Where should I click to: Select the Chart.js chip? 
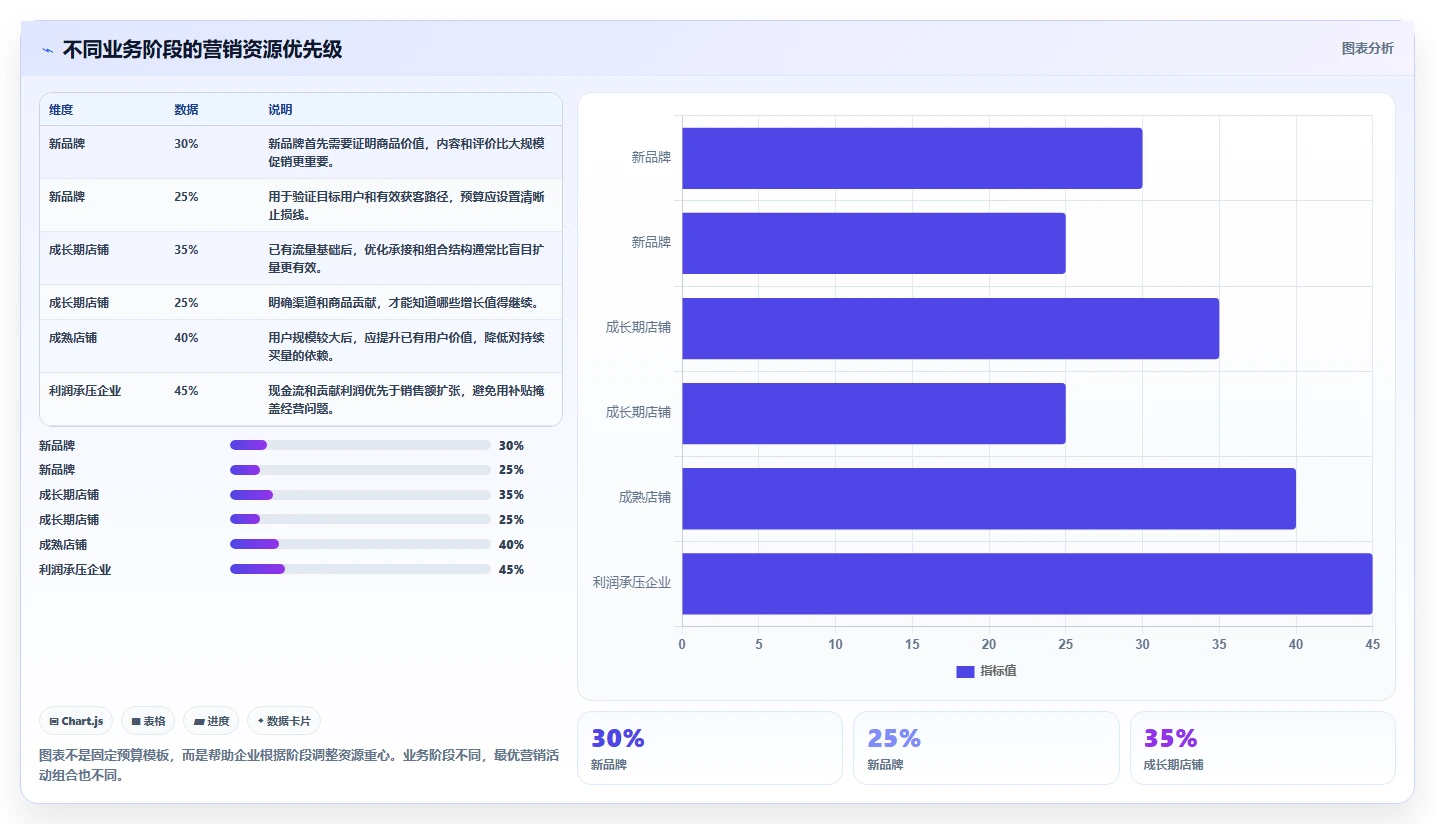[76, 721]
